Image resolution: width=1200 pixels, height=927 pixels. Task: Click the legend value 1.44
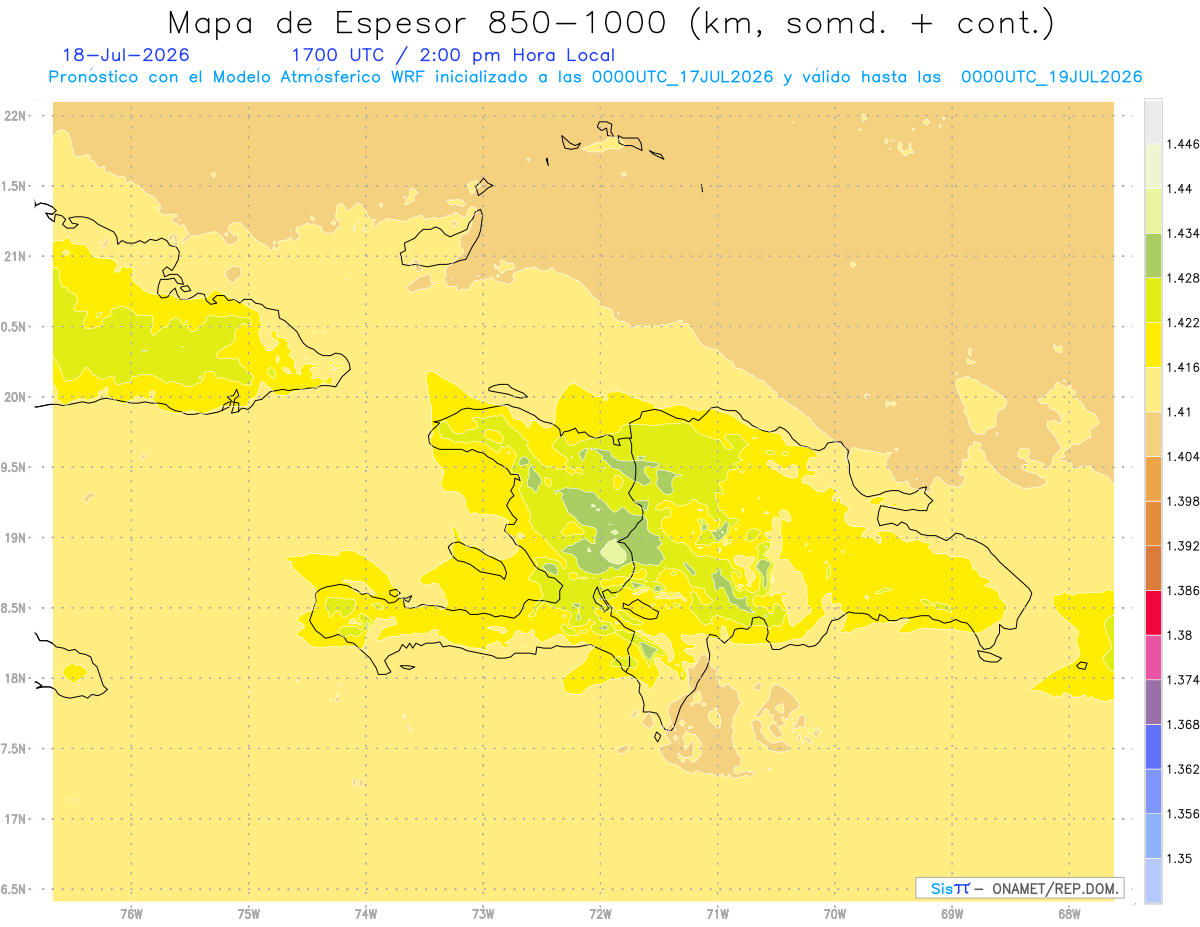(1179, 189)
